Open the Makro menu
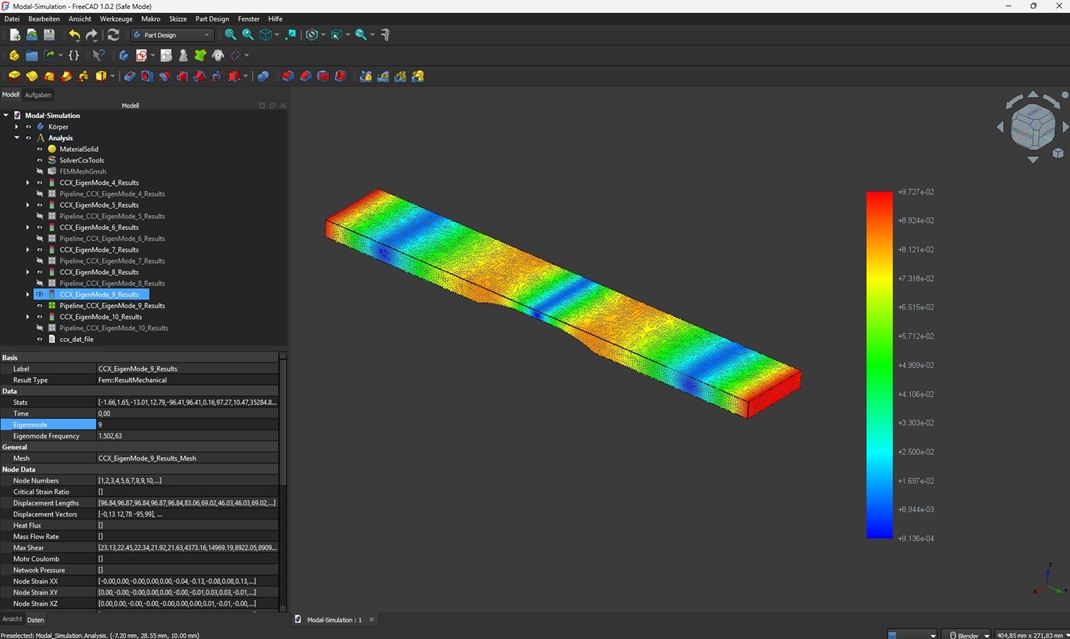The image size is (1070, 639). click(x=150, y=19)
